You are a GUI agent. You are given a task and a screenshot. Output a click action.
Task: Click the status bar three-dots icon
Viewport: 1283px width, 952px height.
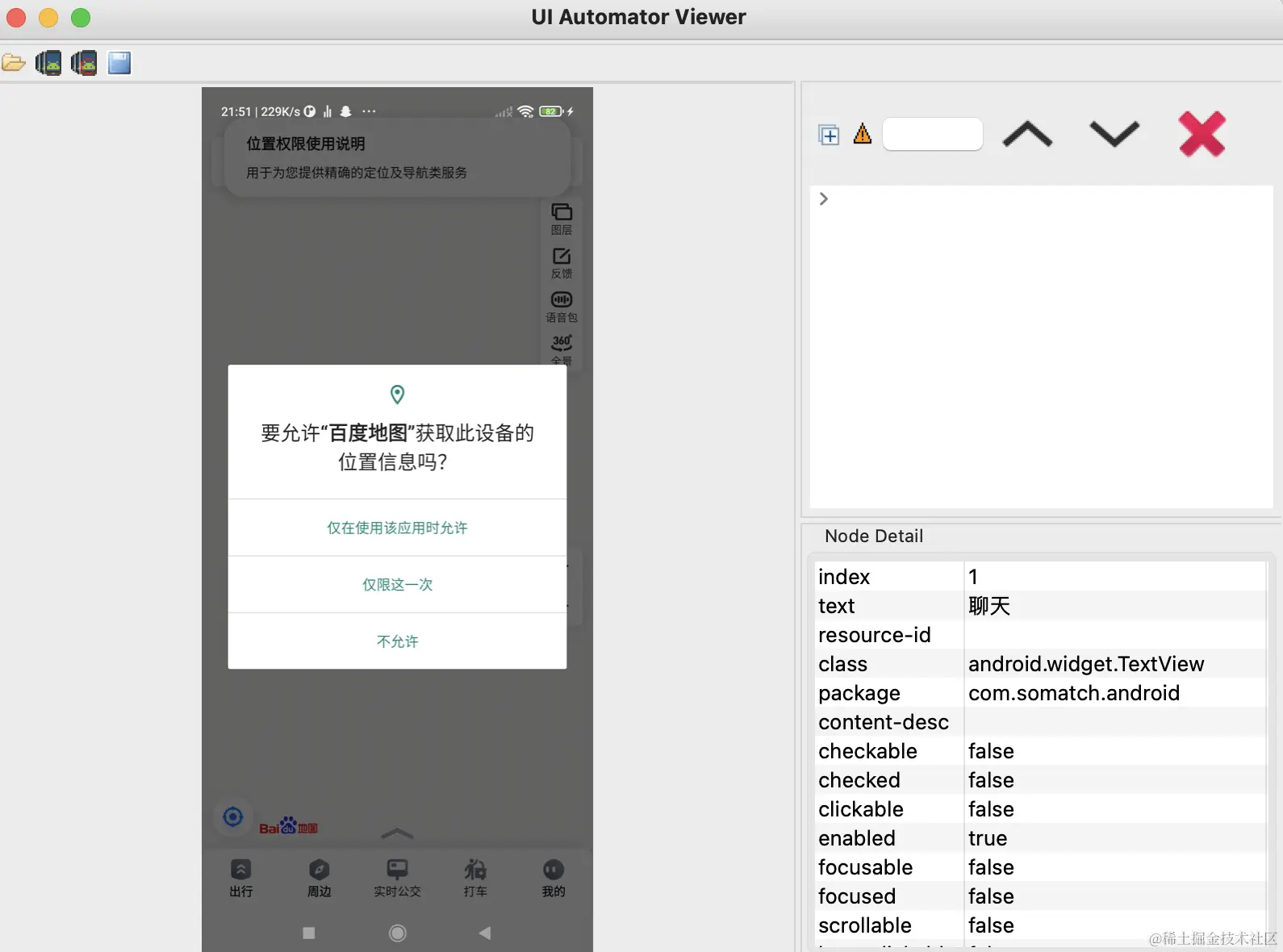[369, 111]
